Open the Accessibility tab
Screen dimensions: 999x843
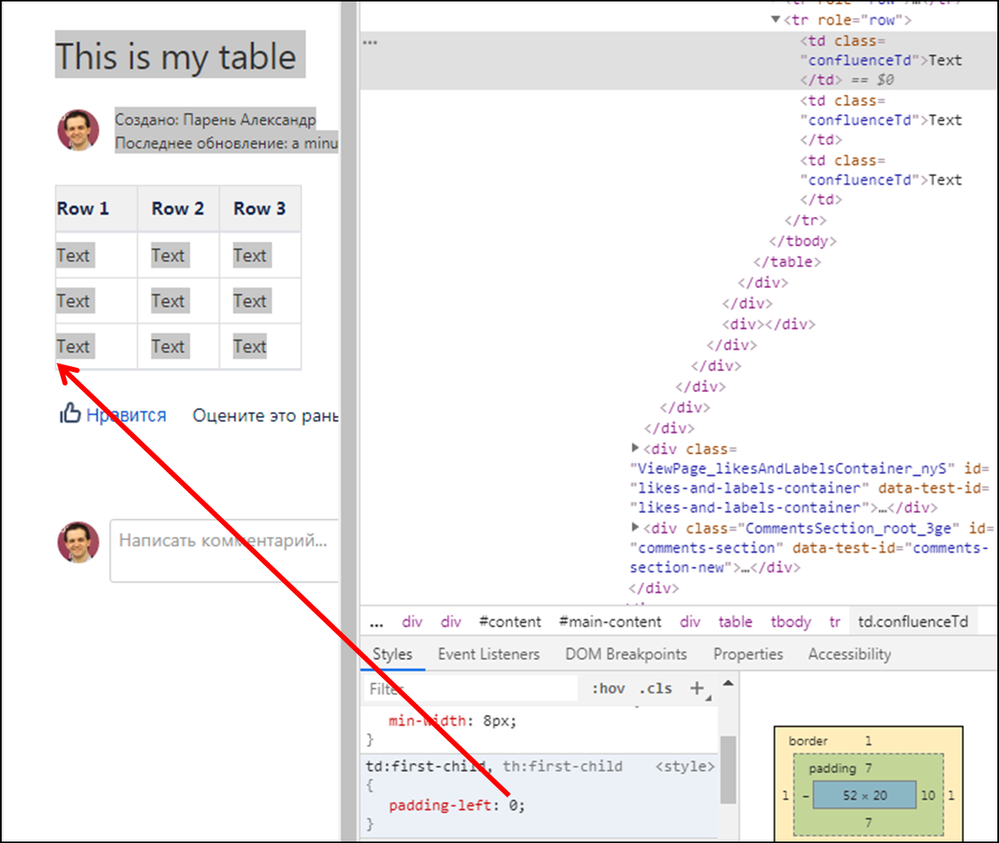(x=849, y=654)
